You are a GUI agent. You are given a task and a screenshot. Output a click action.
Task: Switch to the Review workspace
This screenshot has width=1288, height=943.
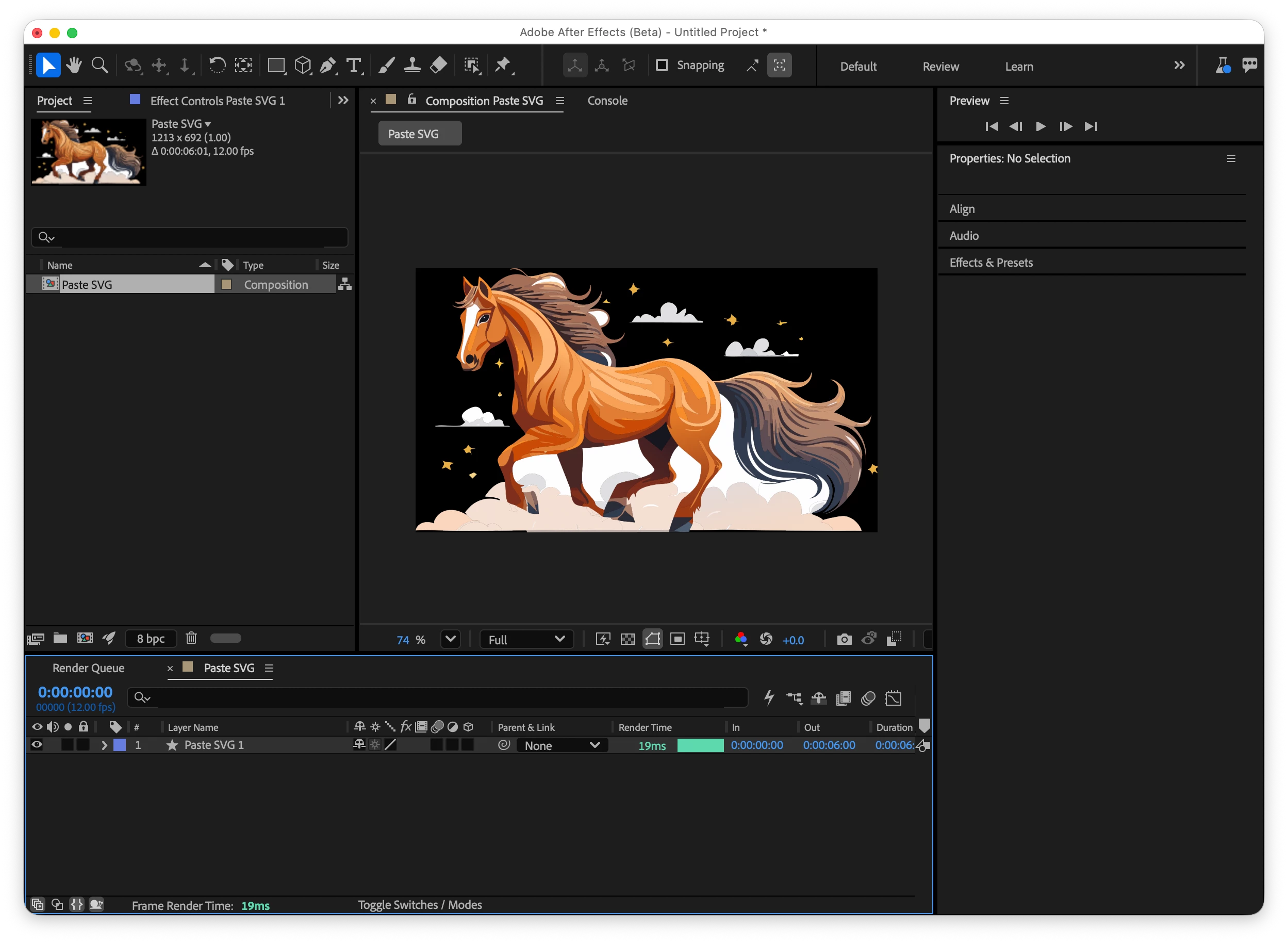940,66
